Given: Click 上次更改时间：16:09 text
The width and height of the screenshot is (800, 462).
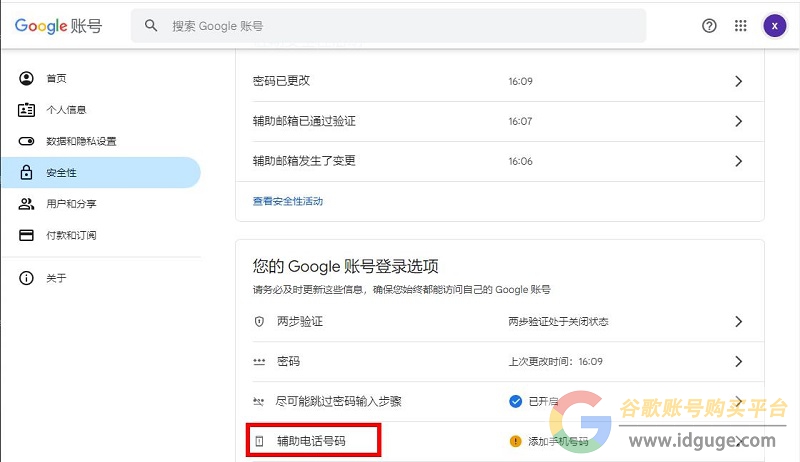Looking at the screenshot, I should [555, 362].
